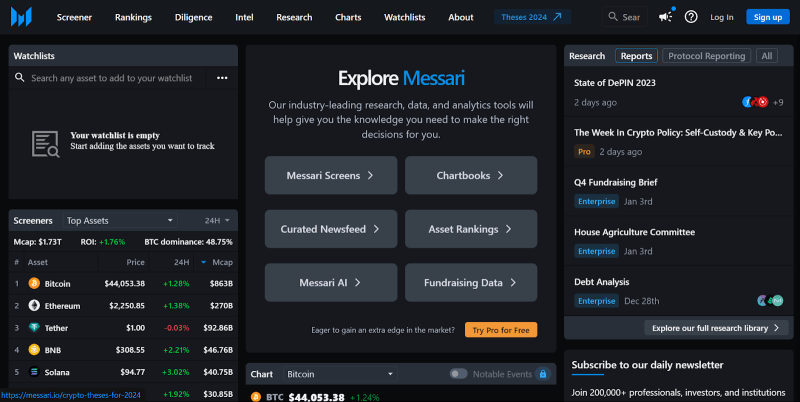Viewport: 800px width, 402px height.
Task: Click the header search field
Action: (x=625, y=17)
